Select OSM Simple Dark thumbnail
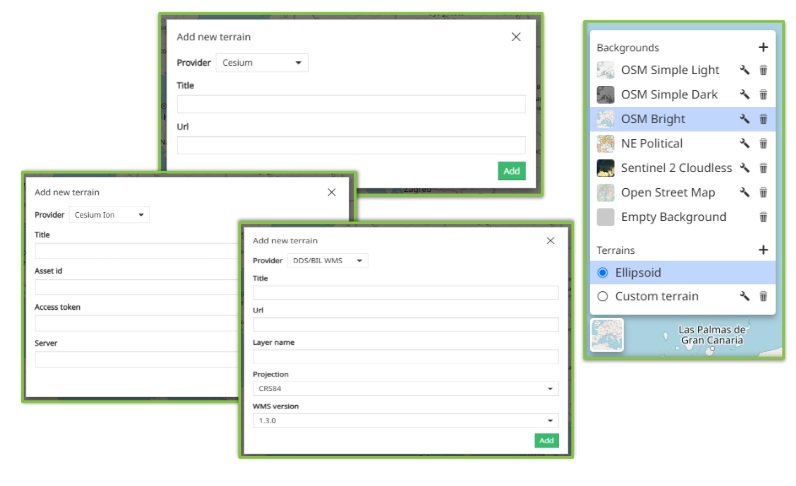Screen dimensions: 796x486 pyautogui.click(x=605, y=94)
